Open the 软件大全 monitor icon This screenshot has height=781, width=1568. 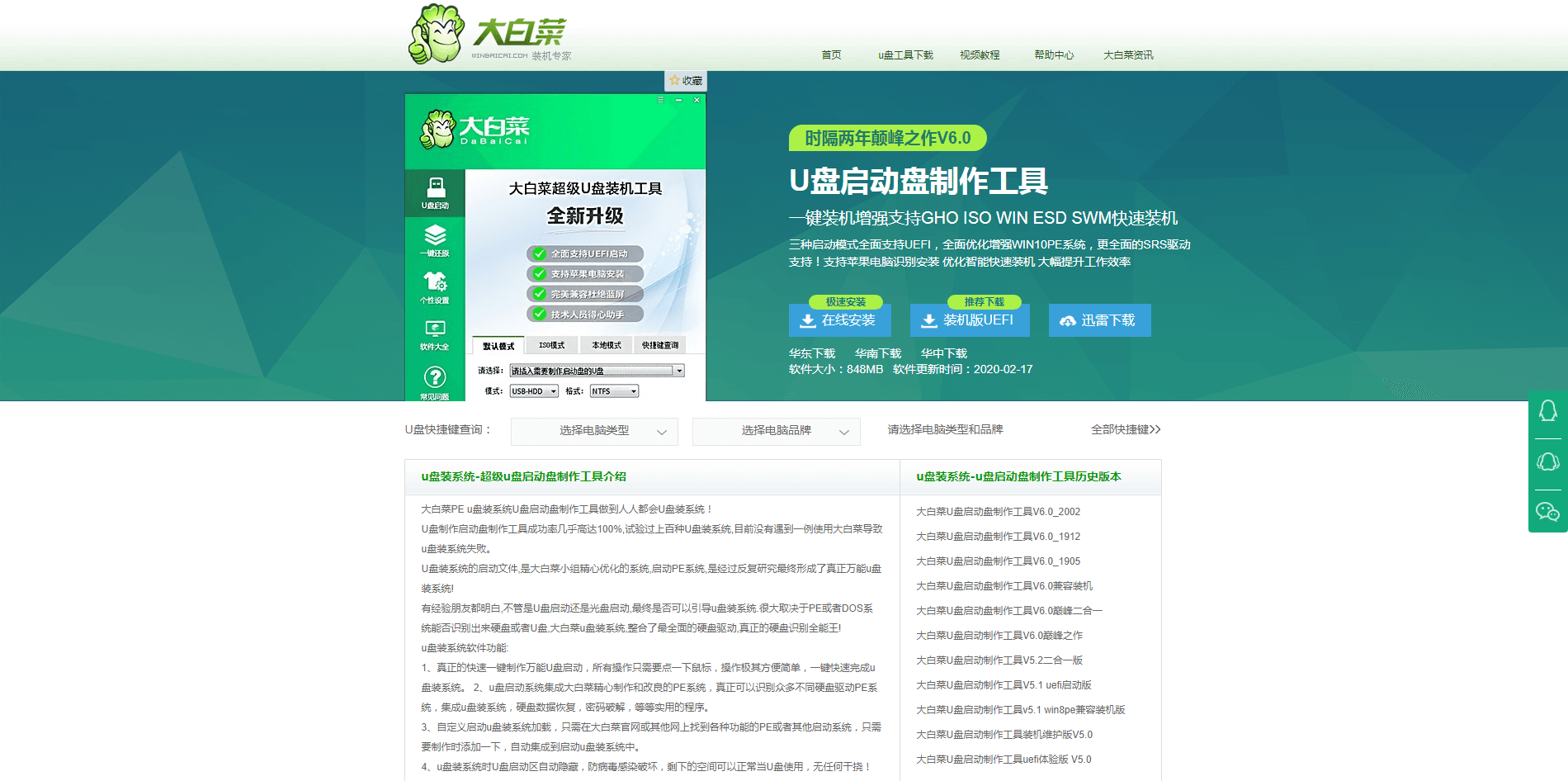pos(435,334)
